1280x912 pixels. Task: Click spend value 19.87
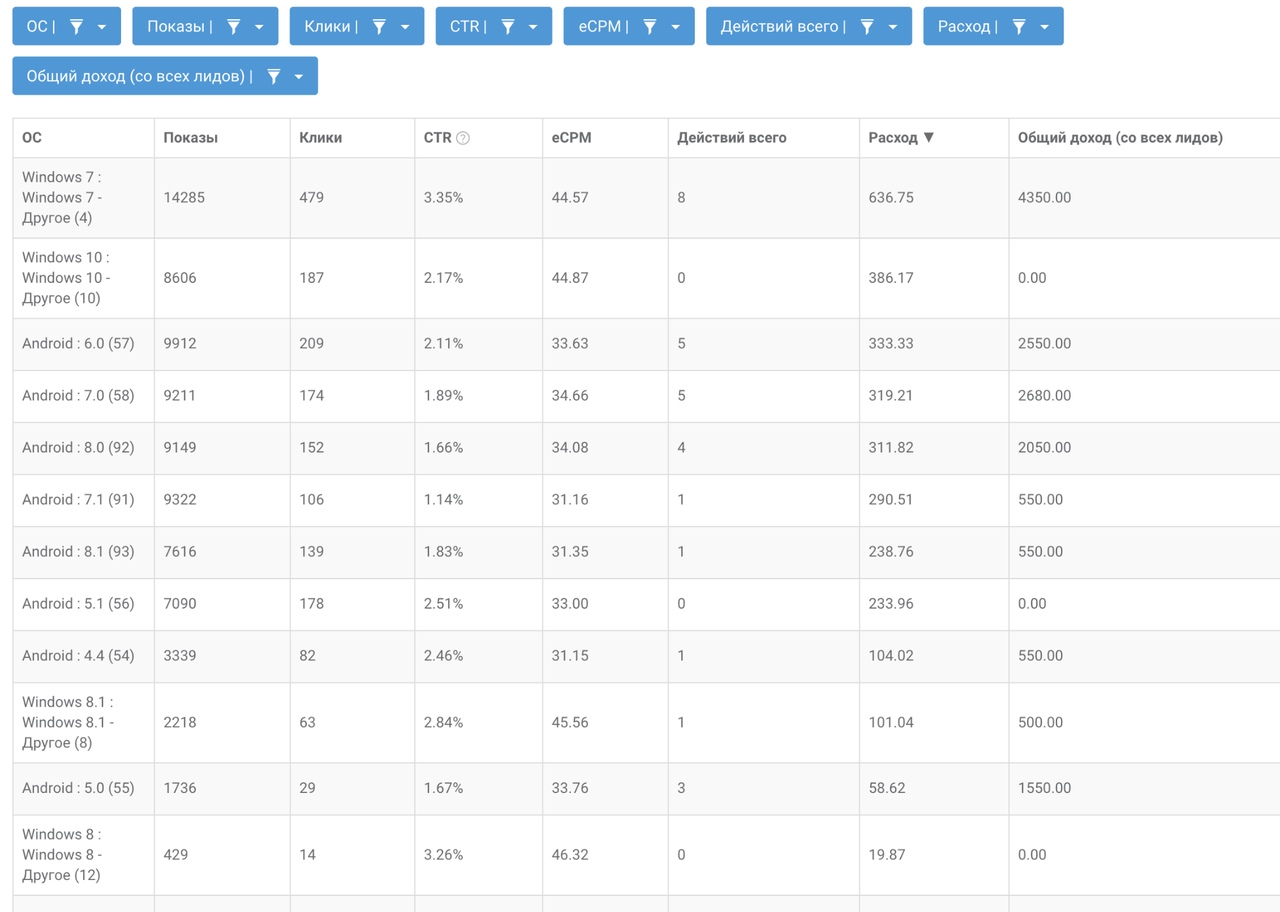tap(887, 854)
